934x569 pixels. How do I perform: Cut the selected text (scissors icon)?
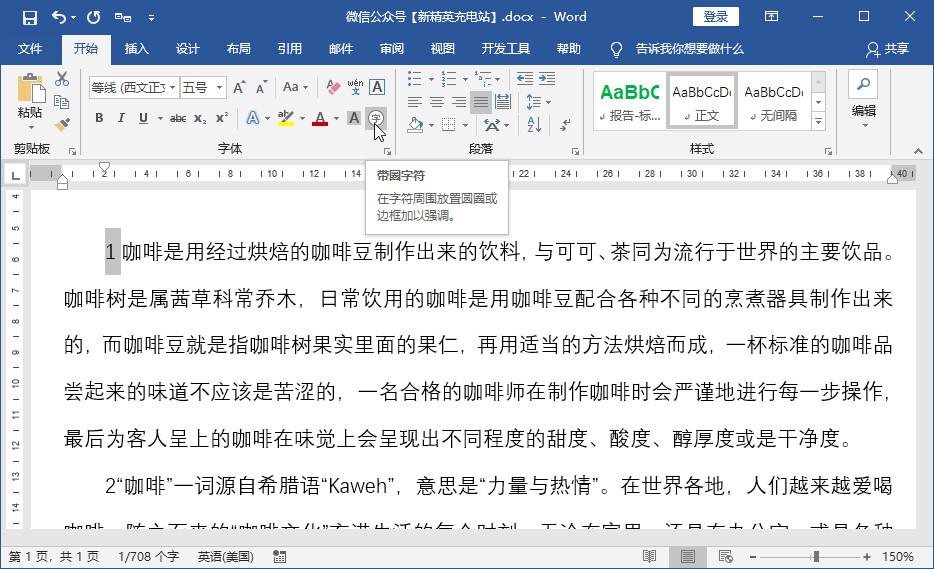coord(62,79)
